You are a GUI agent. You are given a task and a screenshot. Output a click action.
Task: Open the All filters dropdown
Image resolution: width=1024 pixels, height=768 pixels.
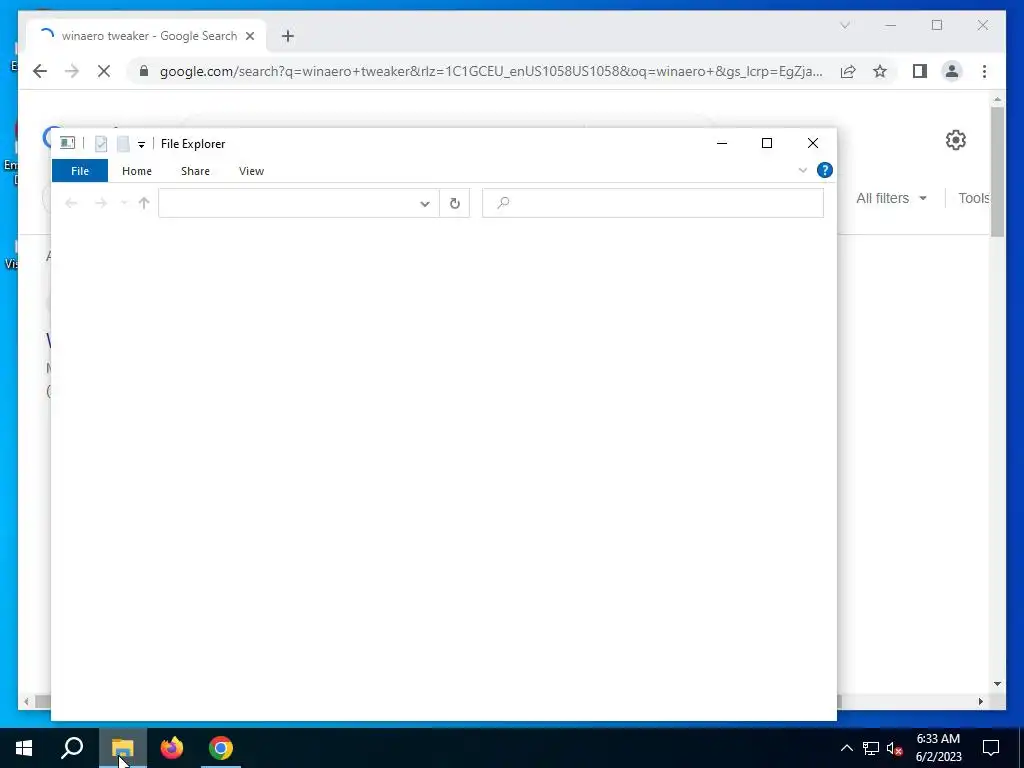tap(891, 198)
